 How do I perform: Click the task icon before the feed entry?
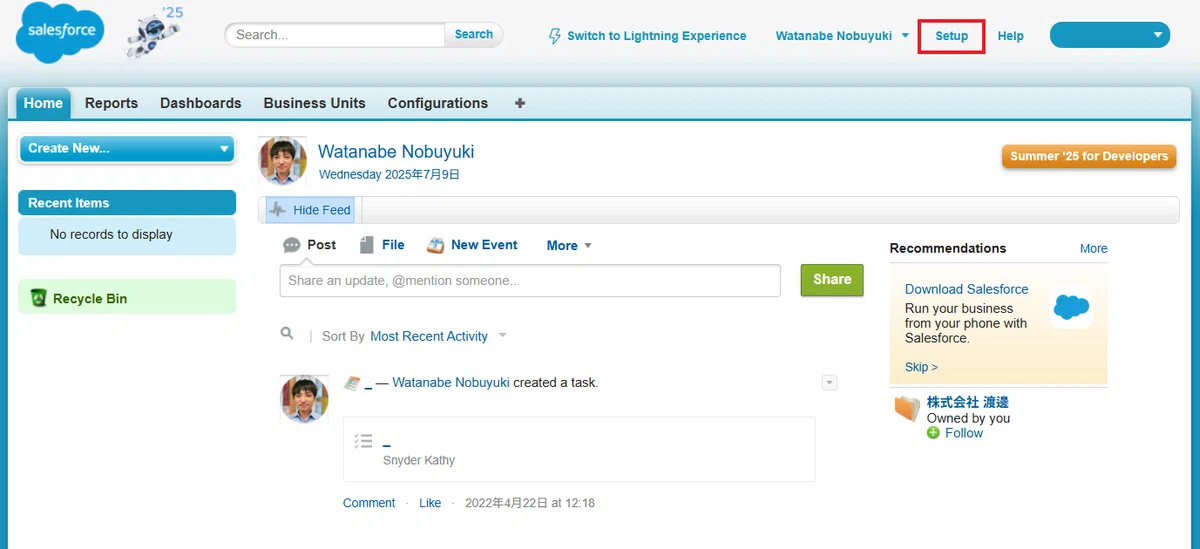point(351,383)
